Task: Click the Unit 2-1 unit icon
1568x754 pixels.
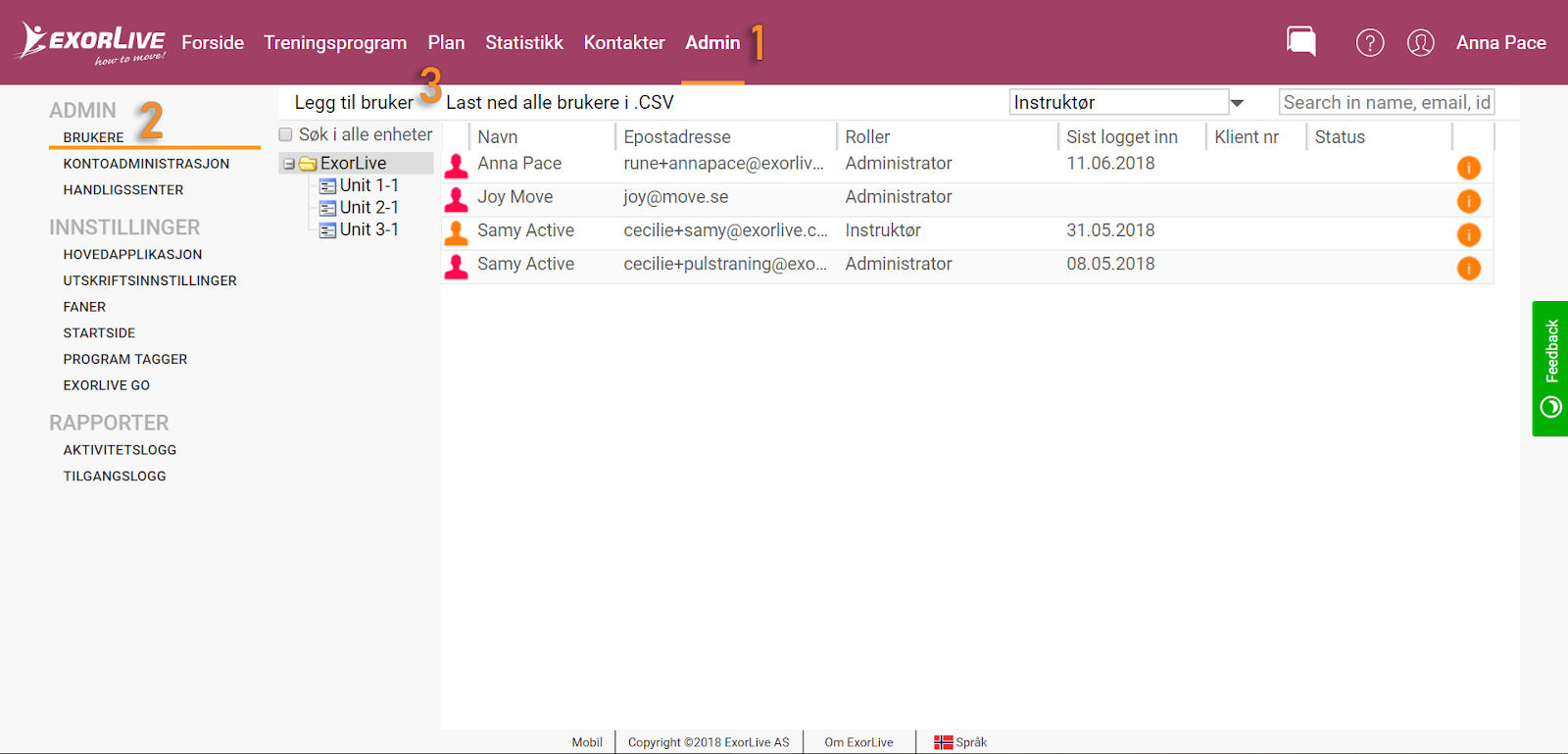Action: [328, 208]
